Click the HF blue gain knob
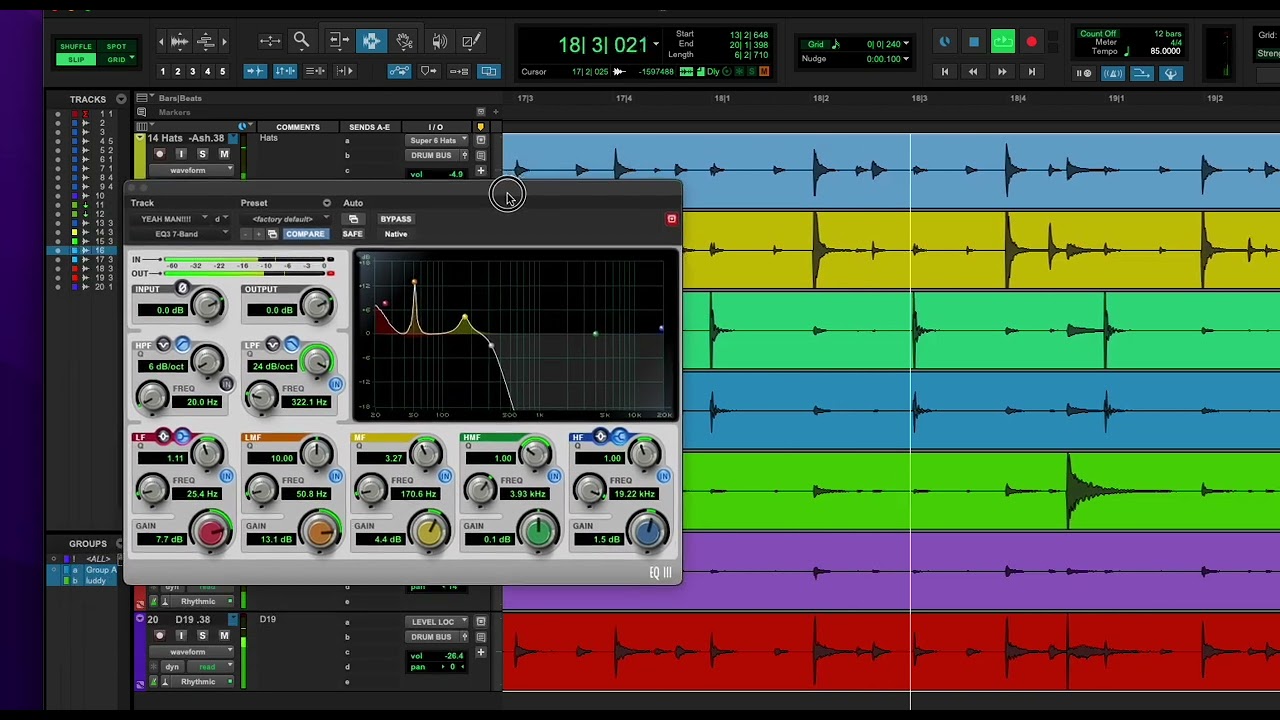The image size is (1280, 720). (648, 533)
